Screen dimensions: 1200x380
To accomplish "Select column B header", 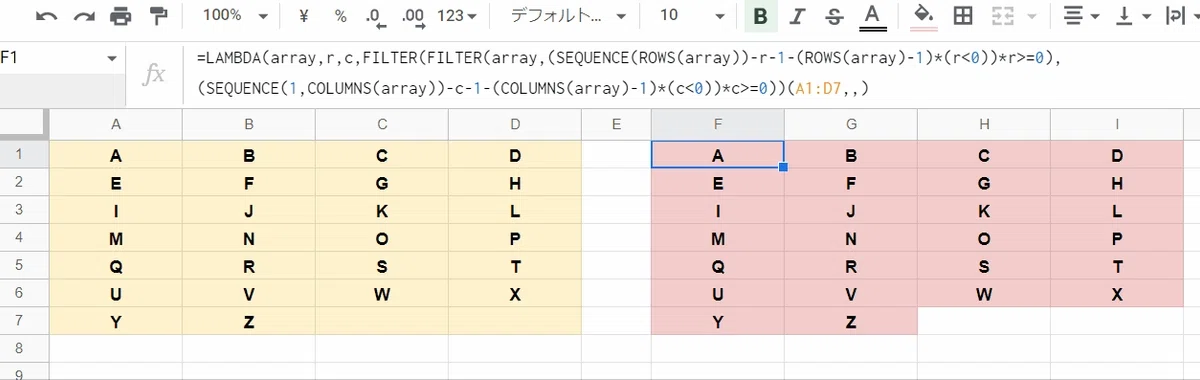I will coord(249,124).
